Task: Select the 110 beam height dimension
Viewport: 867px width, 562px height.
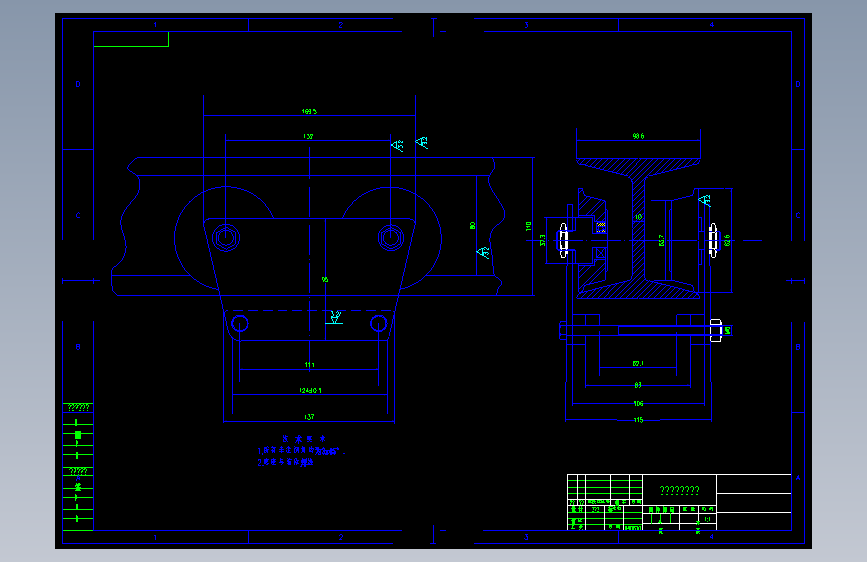Action: [528, 226]
